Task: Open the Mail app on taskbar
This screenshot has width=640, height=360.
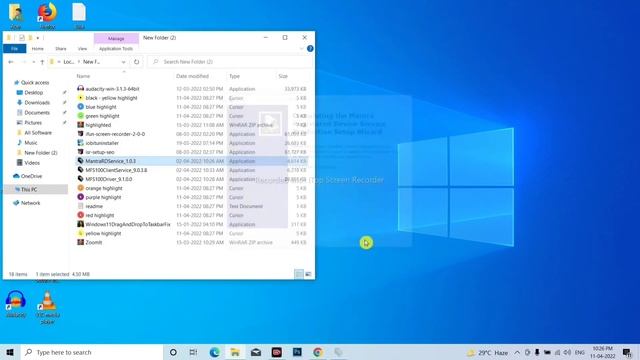Action: coord(256,352)
